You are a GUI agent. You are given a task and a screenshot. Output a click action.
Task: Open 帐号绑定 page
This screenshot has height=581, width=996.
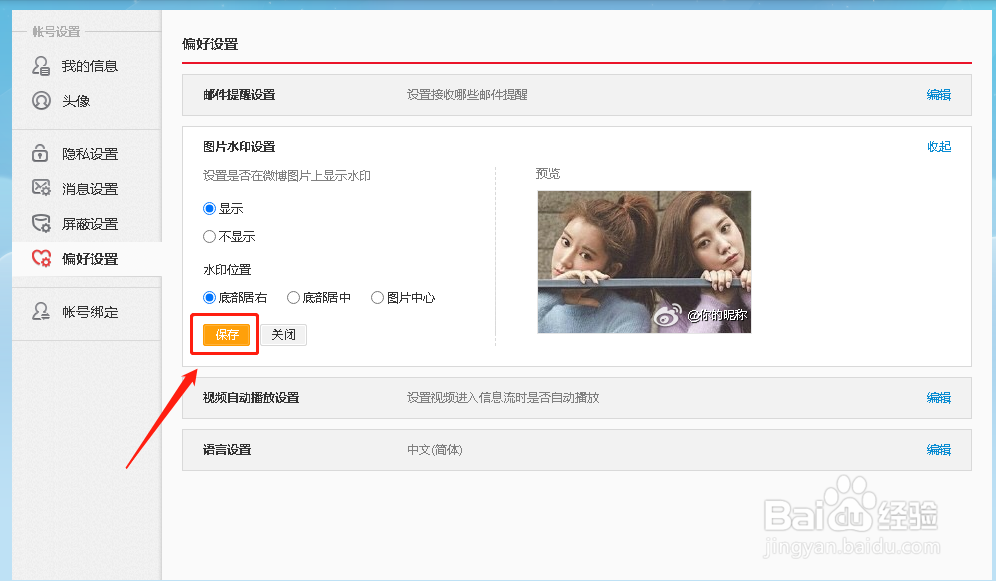90,312
